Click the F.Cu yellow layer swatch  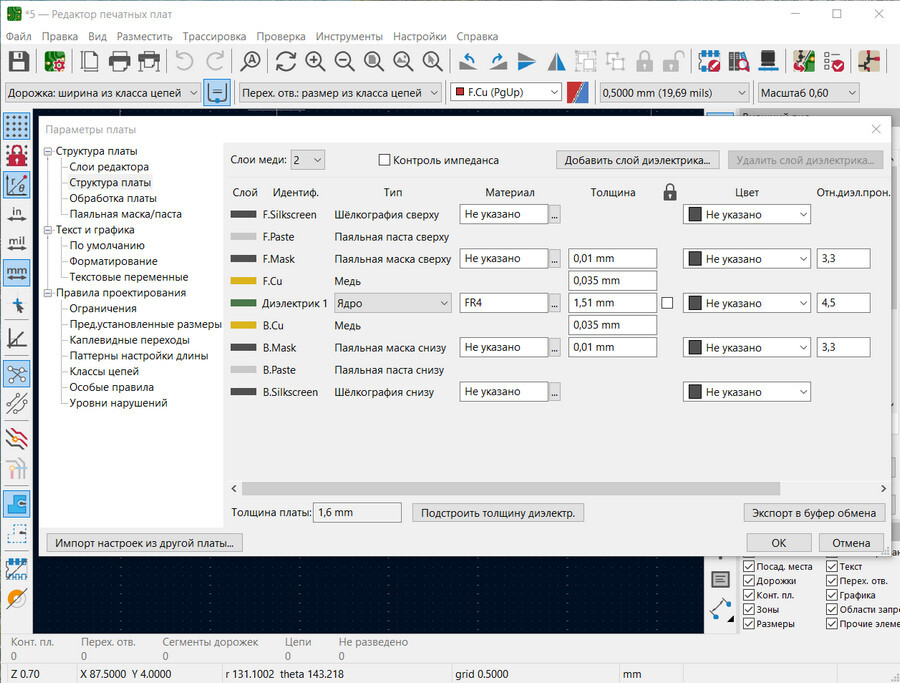click(243, 281)
